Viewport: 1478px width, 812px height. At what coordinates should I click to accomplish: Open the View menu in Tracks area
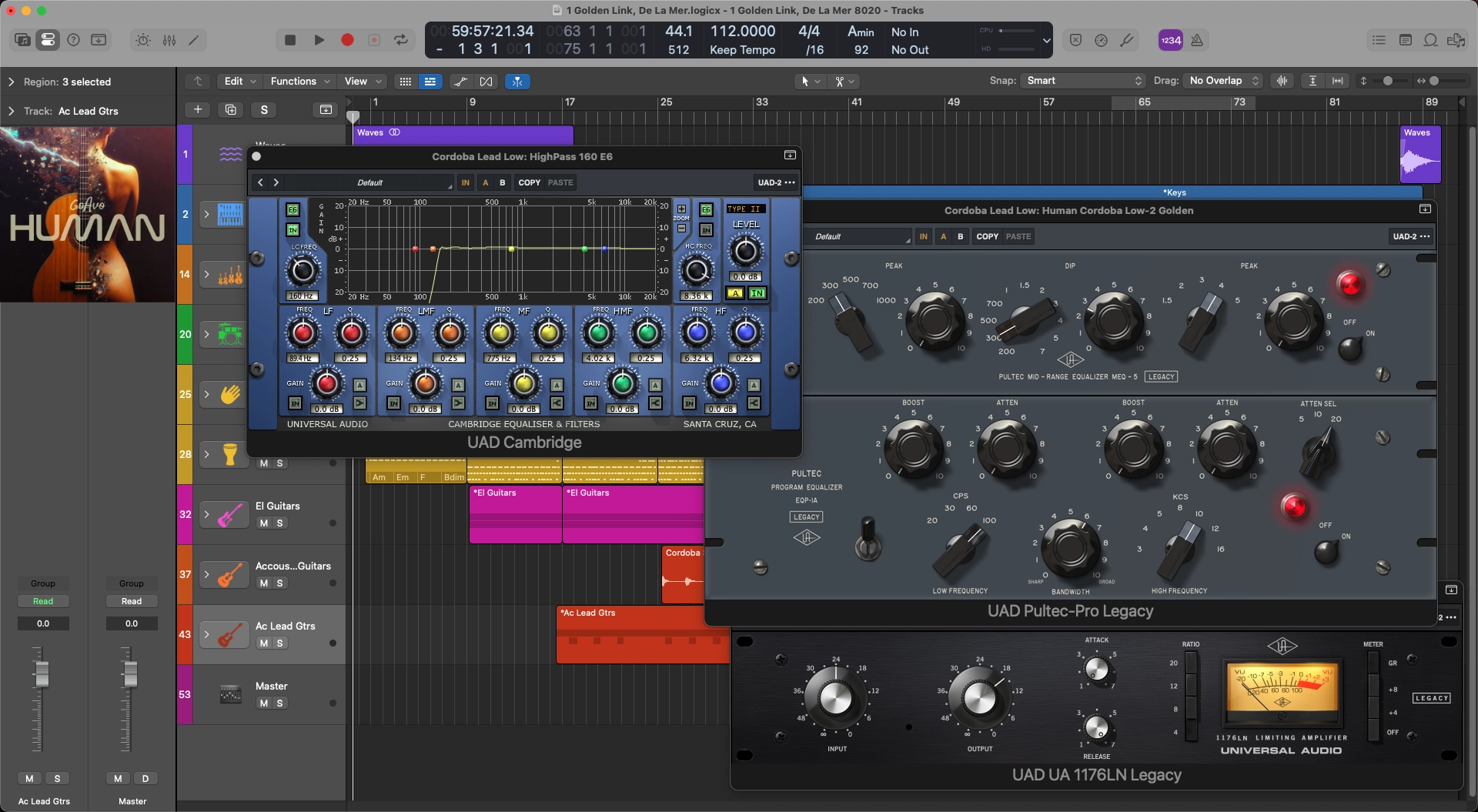[363, 81]
